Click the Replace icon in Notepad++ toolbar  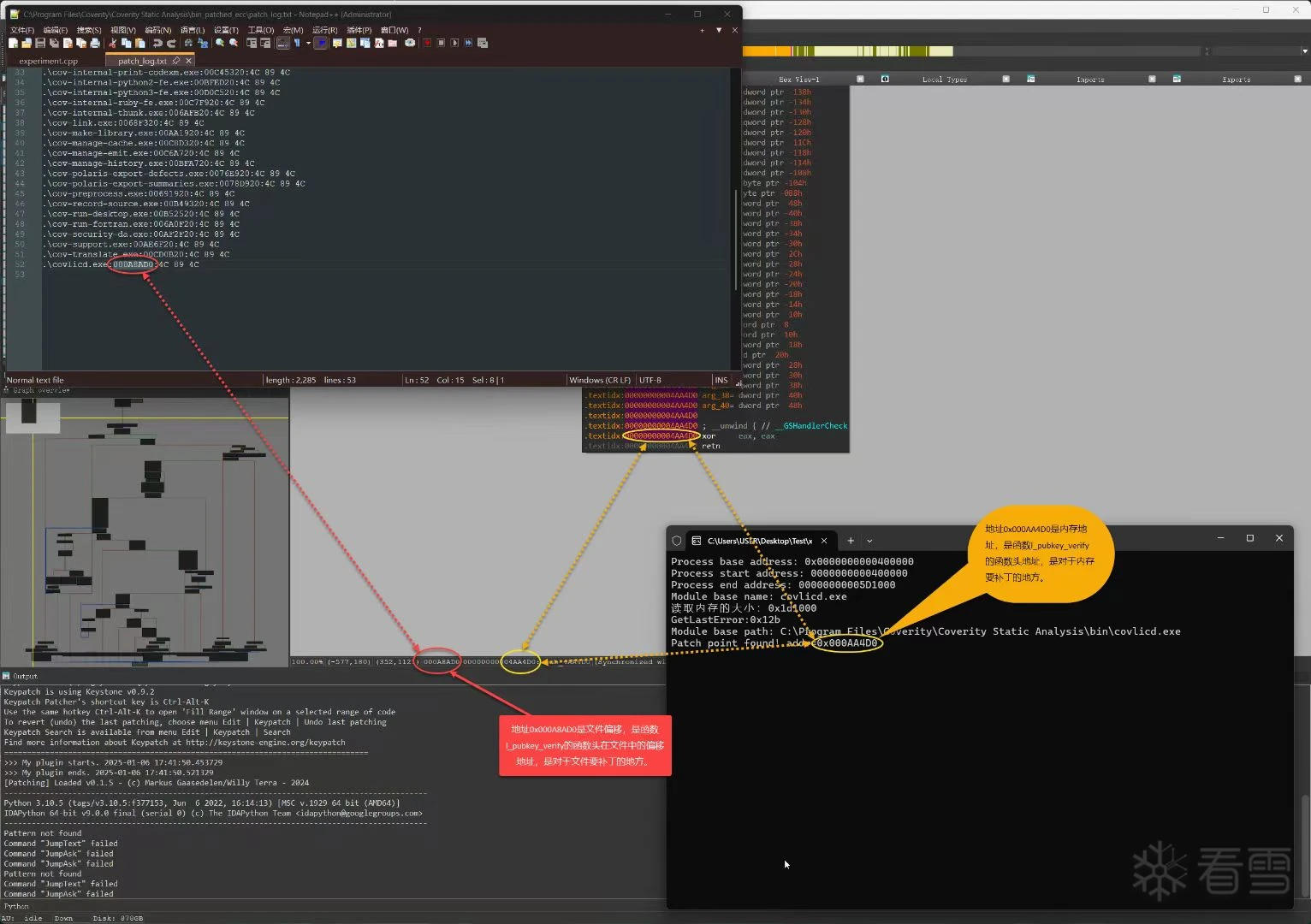202,43
